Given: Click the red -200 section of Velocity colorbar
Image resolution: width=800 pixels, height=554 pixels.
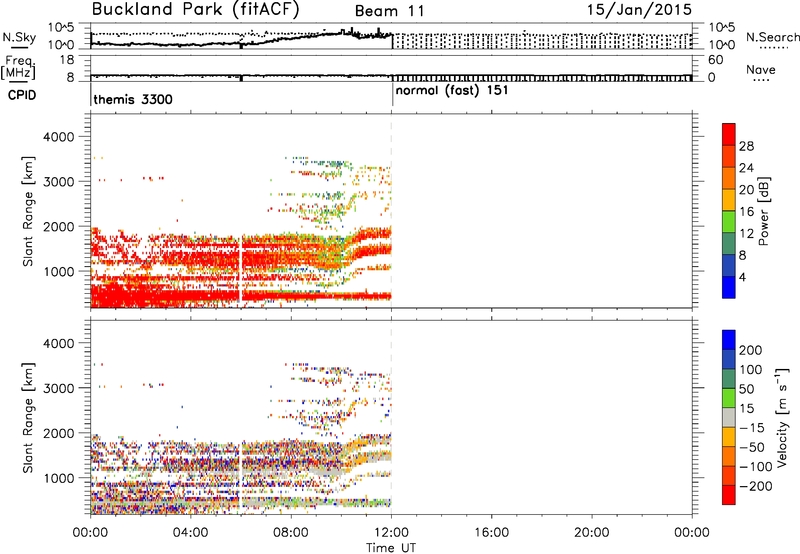Looking at the screenshot, I should click(729, 495).
